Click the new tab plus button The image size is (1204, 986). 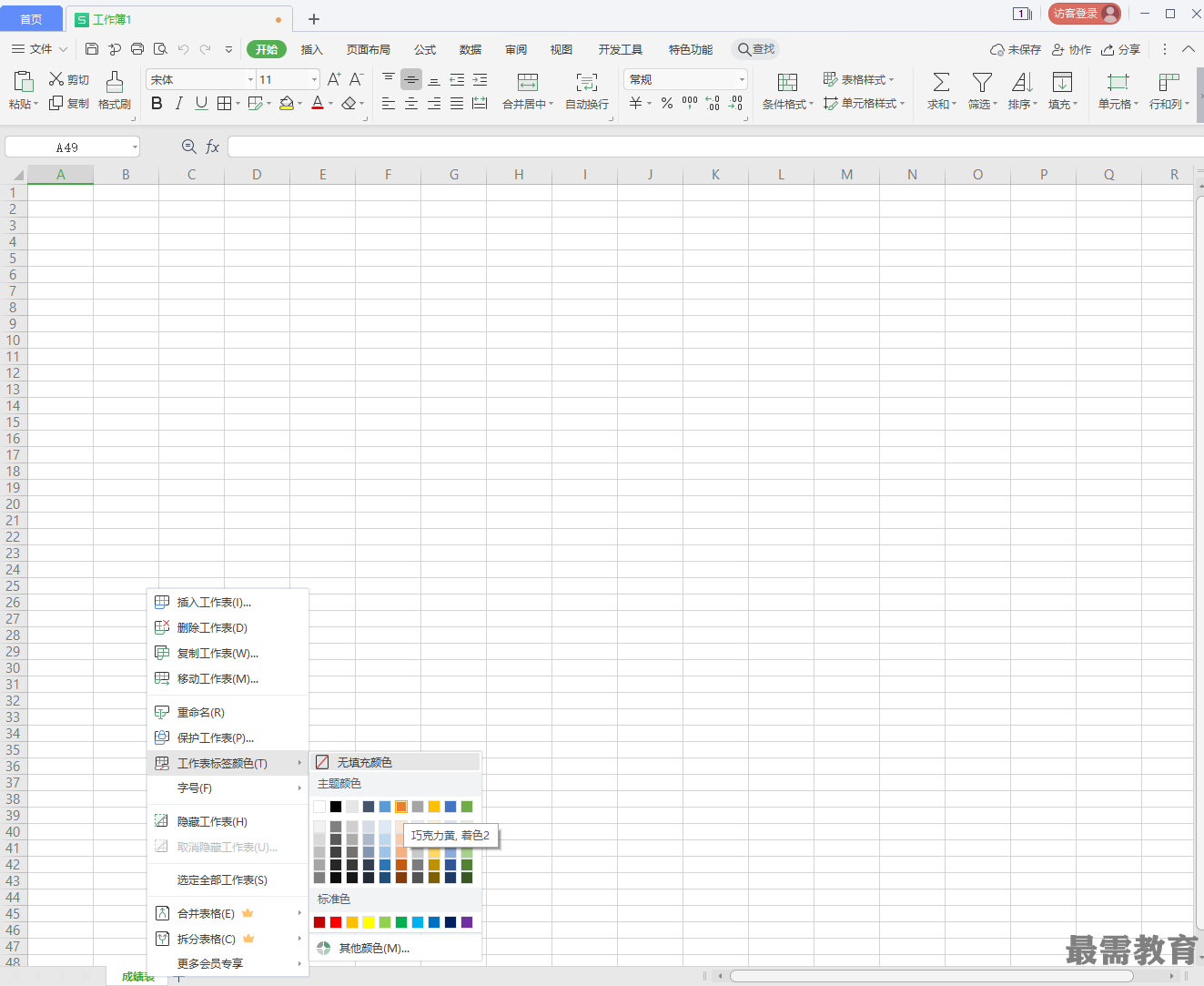314,18
